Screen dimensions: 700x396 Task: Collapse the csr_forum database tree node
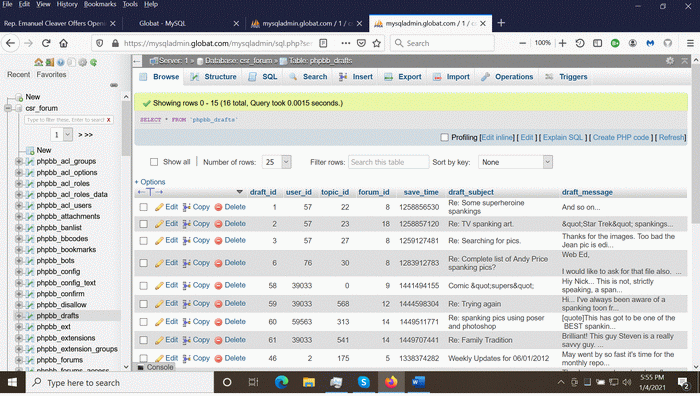coord(8,108)
